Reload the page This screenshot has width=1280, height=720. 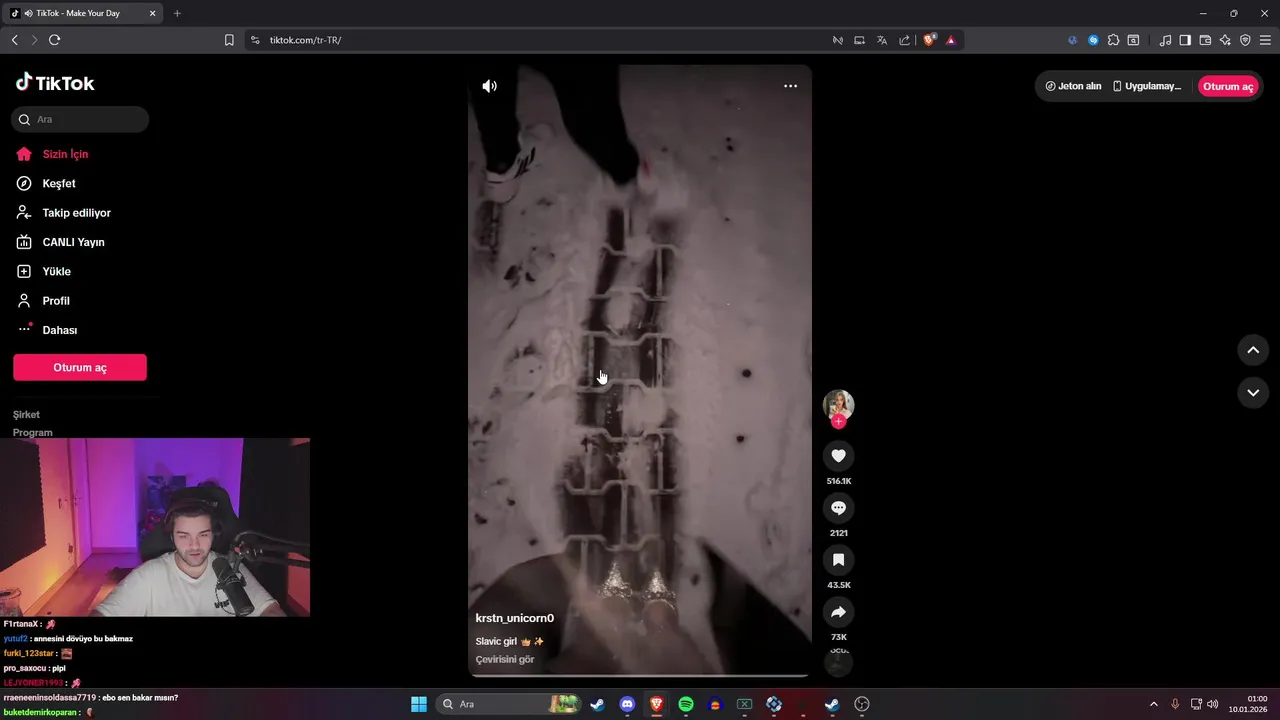[x=54, y=40]
